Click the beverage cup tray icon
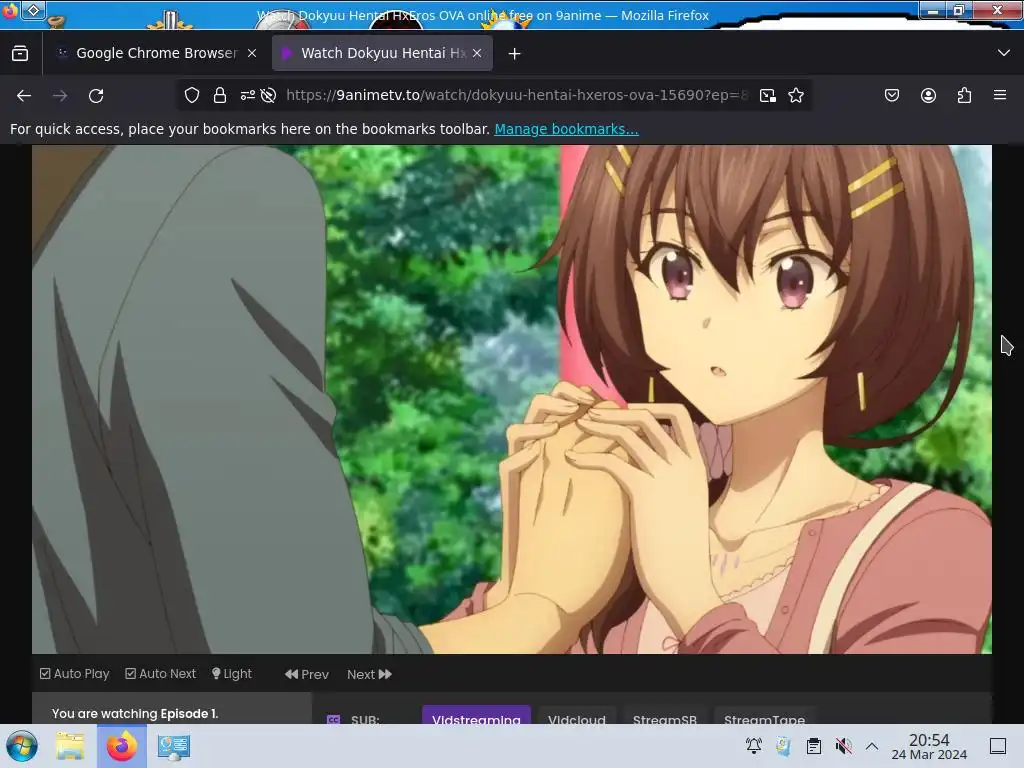The height and width of the screenshot is (768, 1024). point(784,746)
